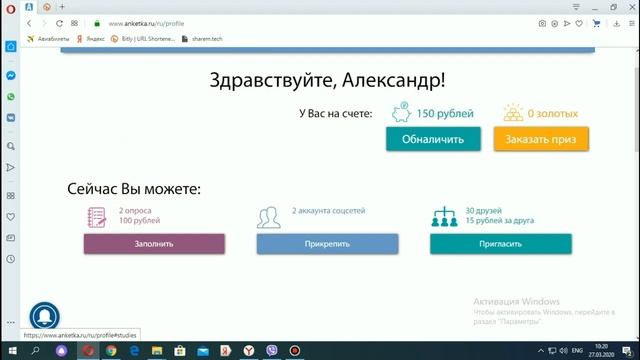The width and height of the screenshot is (640, 360).
Task: Open a new tab with plus
Action: 62,7
